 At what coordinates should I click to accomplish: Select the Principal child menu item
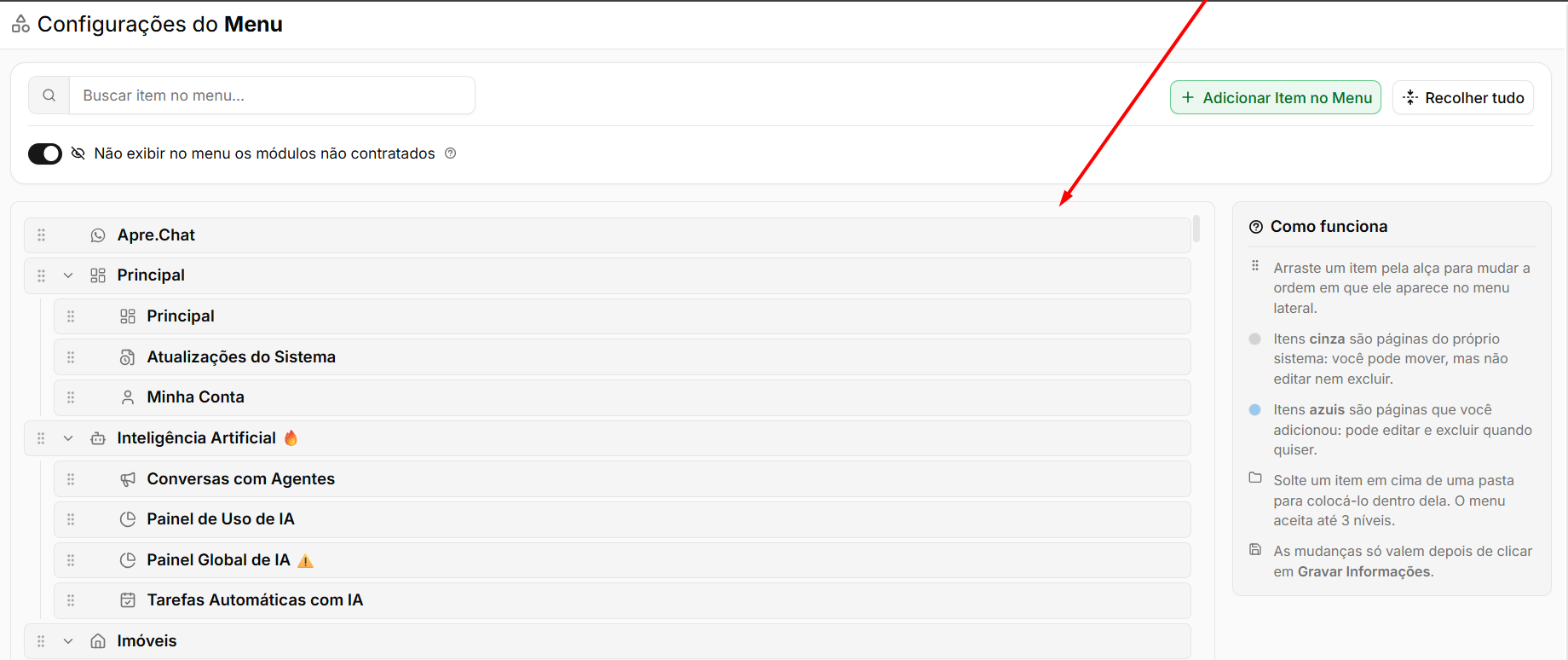point(622,316)
